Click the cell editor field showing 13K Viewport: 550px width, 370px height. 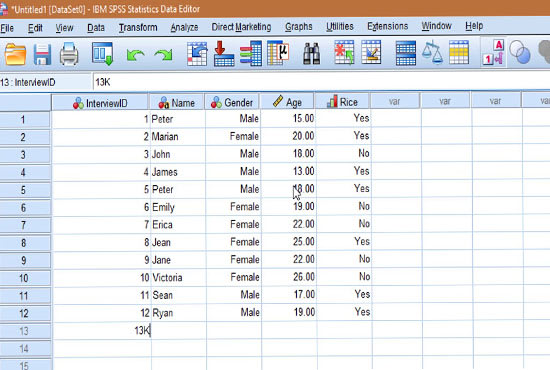321,82
